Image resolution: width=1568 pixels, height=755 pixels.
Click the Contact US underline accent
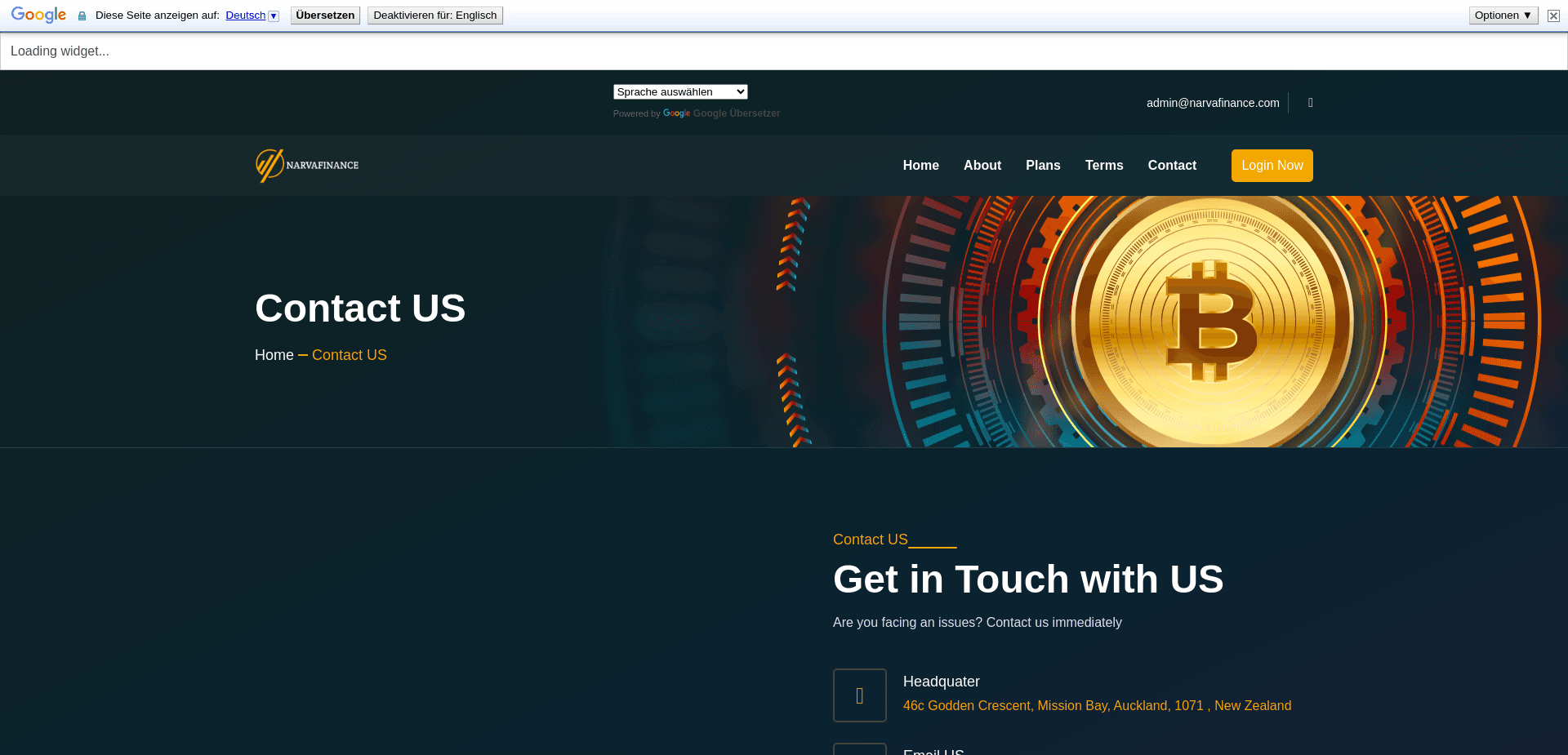click(933, 545)
